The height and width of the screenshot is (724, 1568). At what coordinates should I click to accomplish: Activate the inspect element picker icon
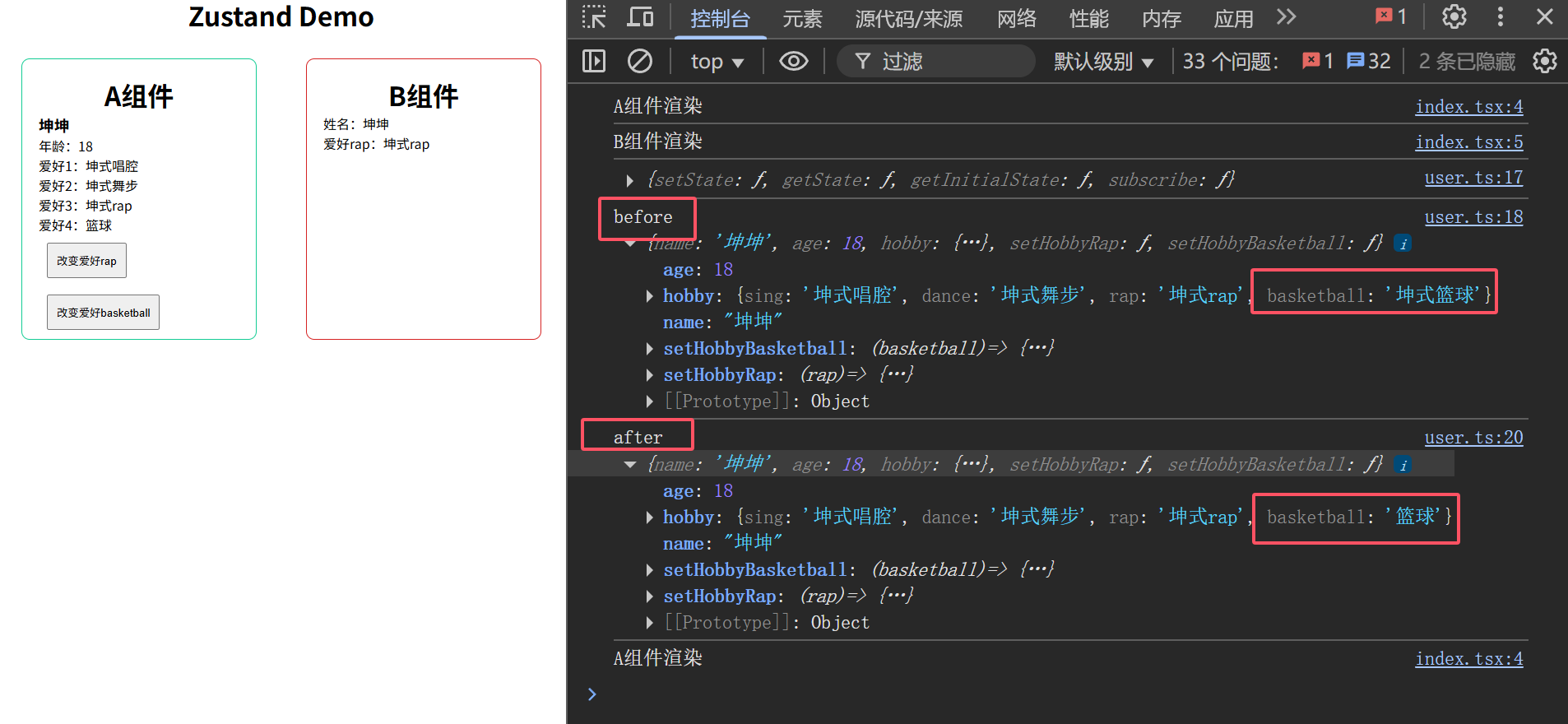594,17
